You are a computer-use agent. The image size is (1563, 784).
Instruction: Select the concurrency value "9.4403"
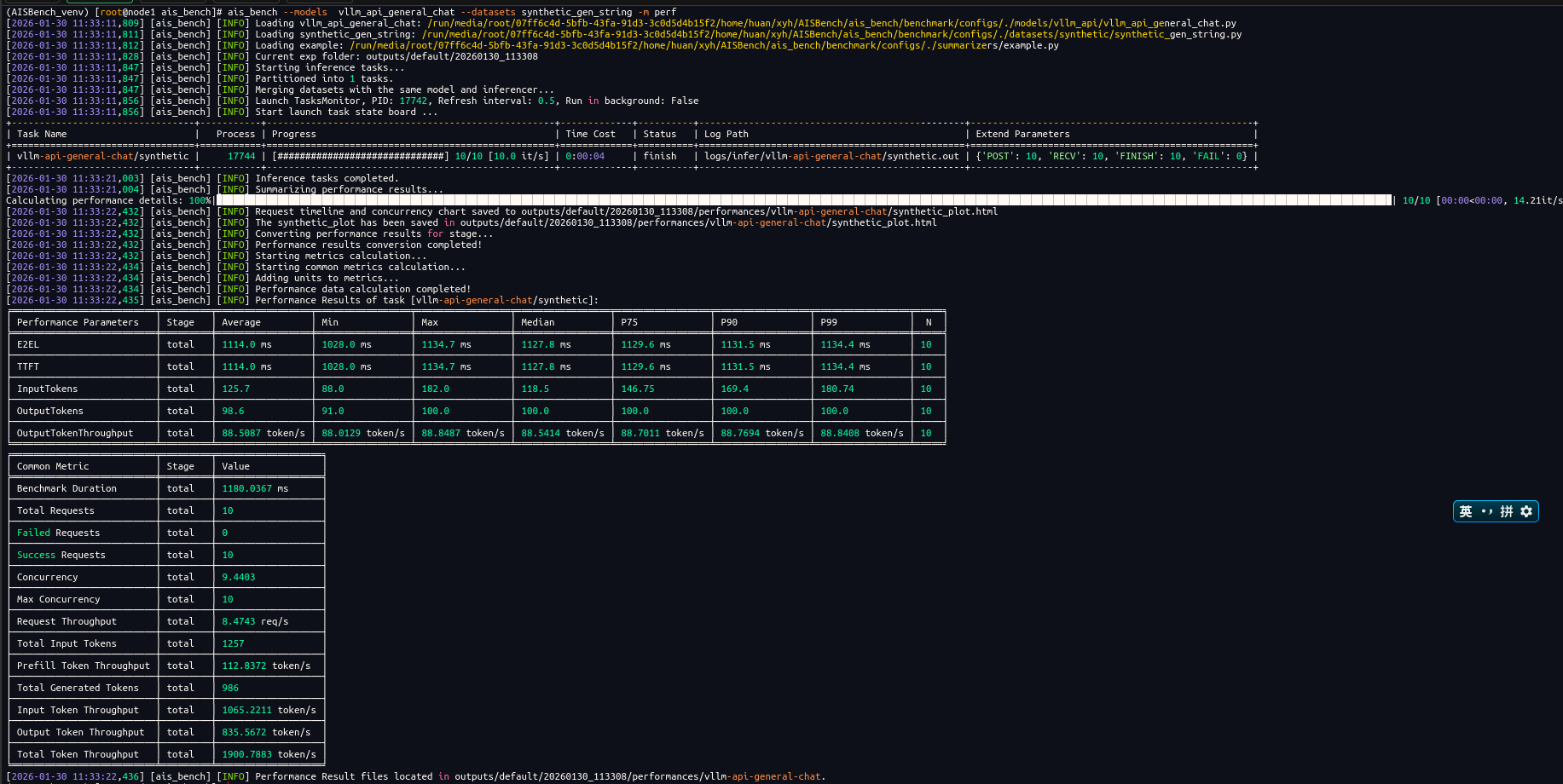point(239,577)
